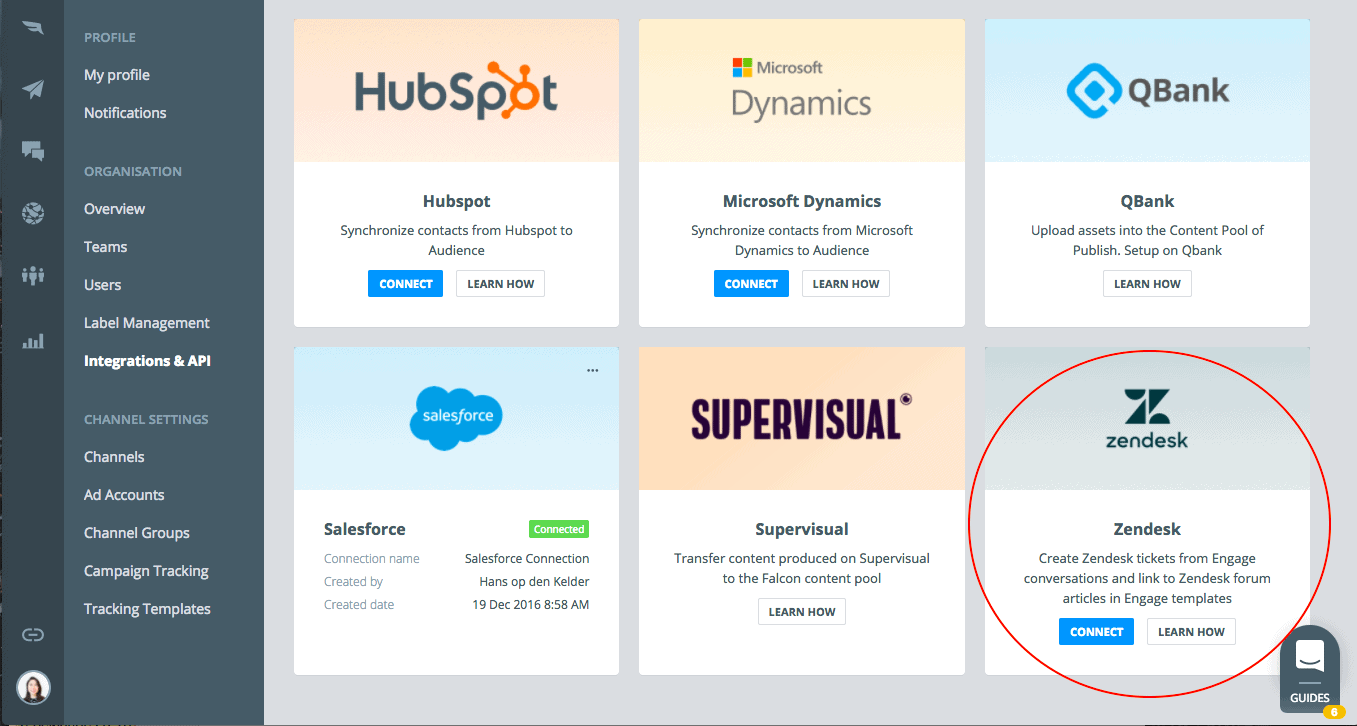1357x726 pixels.
Task: Open organisation Overview page
Action: pyautogui.click(x=114, y=209)
